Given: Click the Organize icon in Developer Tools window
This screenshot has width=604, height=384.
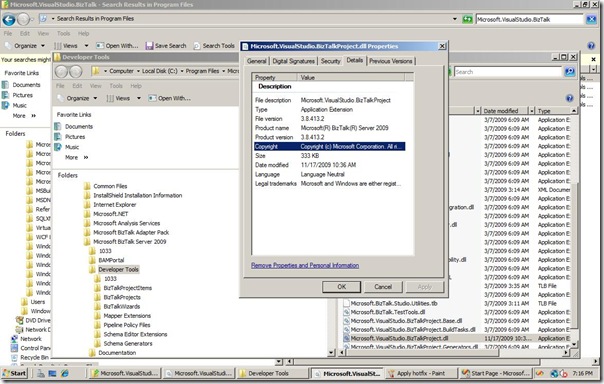Looking at the screenshot, I should 60,98.
